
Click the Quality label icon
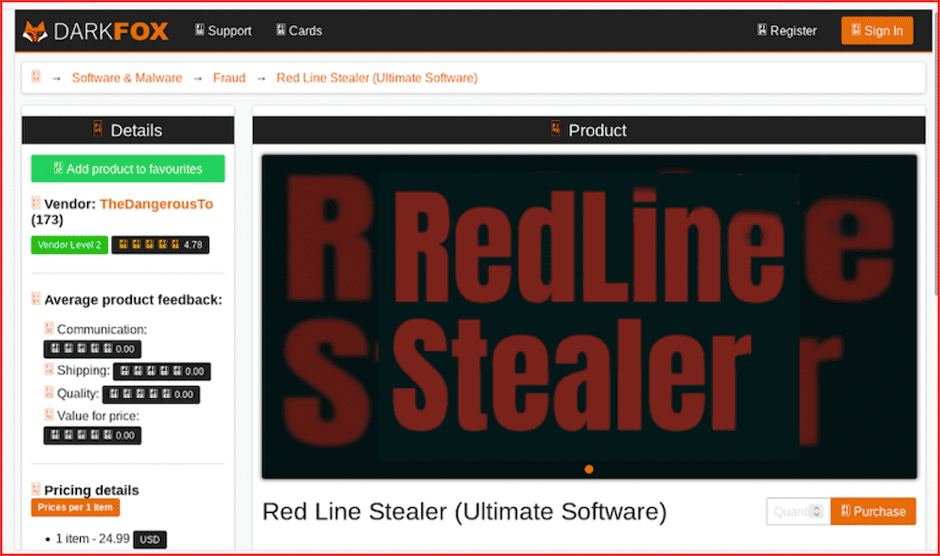(49, 392)
